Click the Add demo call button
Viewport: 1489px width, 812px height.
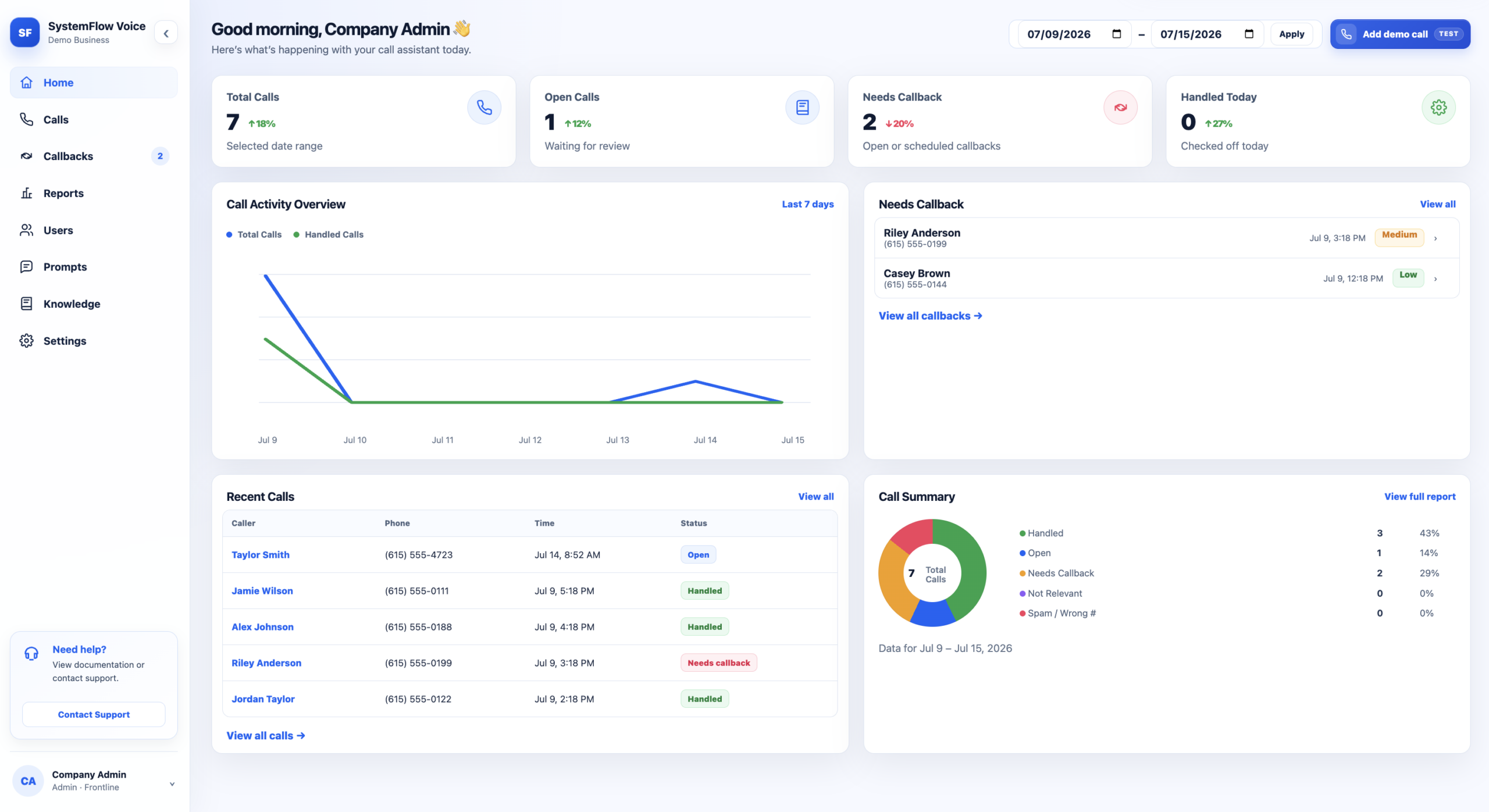[x=1400, y=34]
